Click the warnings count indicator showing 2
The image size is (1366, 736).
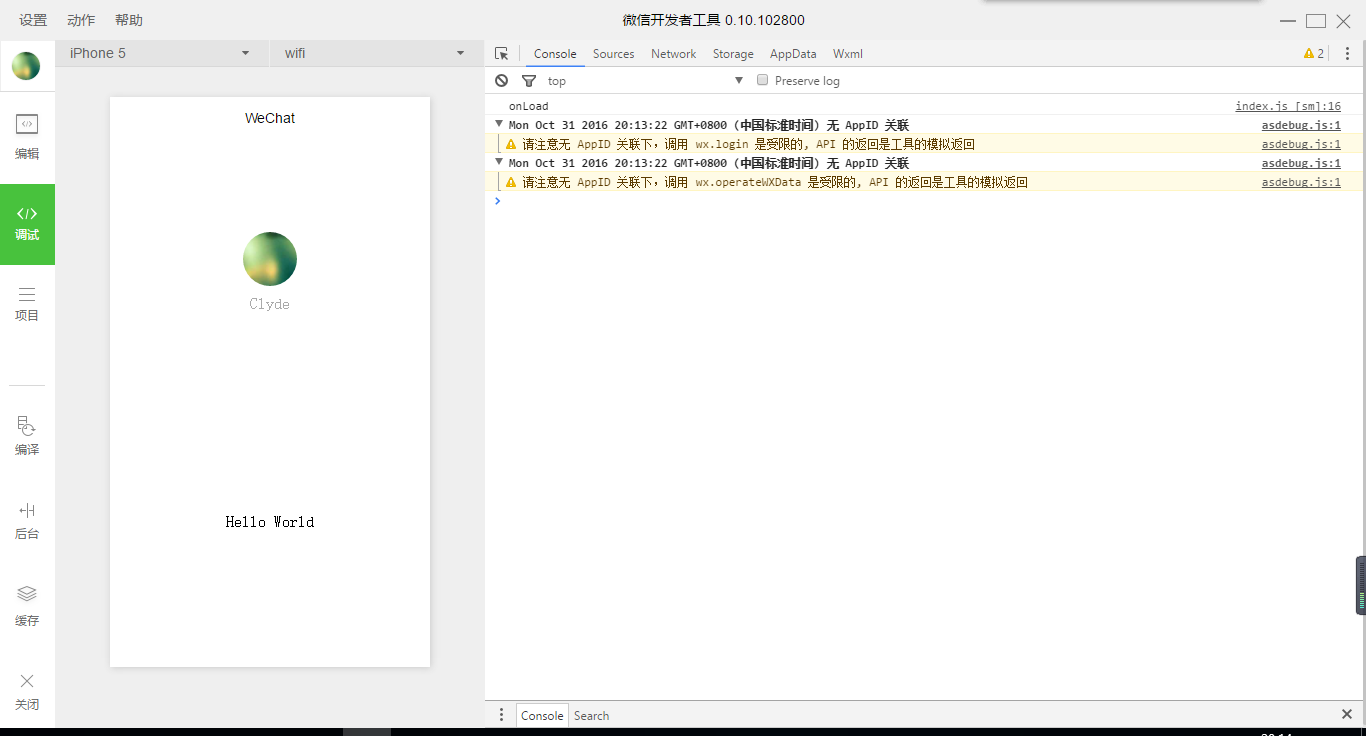pyautogui.click(x=1314, y=54)
